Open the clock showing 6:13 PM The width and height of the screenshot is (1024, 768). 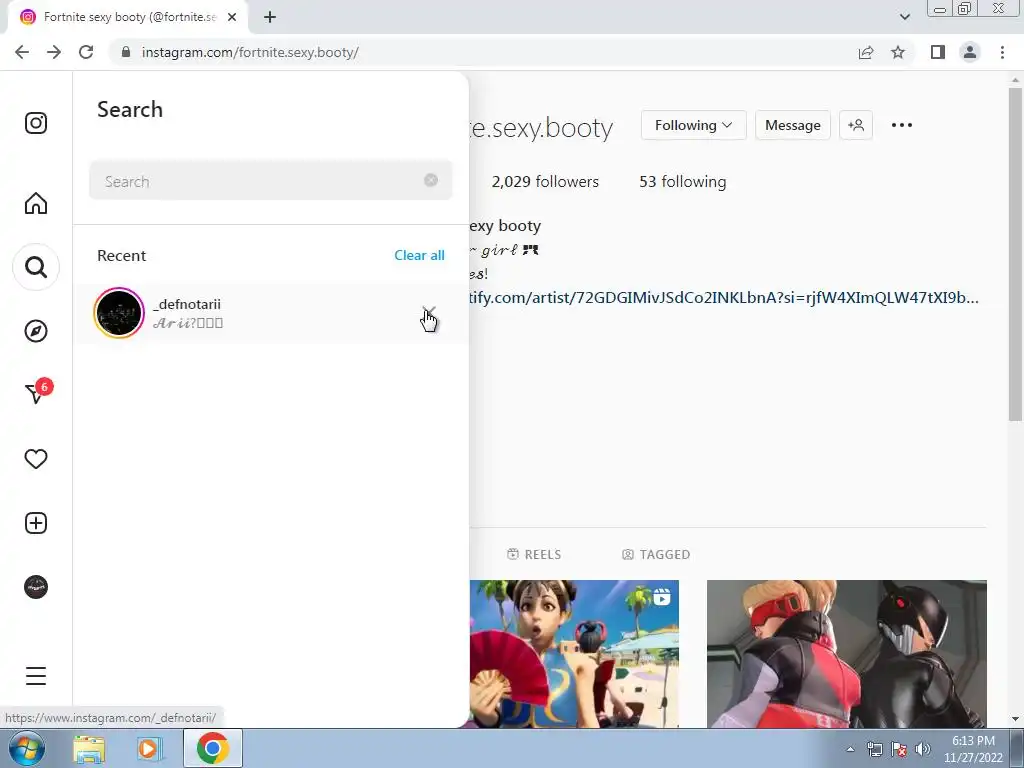973,749
